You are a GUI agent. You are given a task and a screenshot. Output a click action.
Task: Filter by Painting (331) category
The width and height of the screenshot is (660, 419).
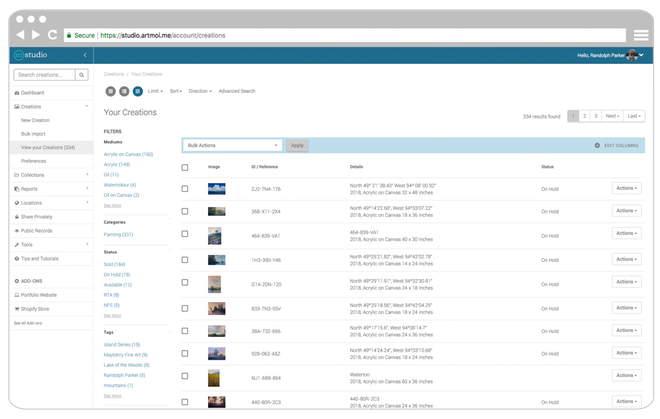pyautogui.click(x=118, y=234)
